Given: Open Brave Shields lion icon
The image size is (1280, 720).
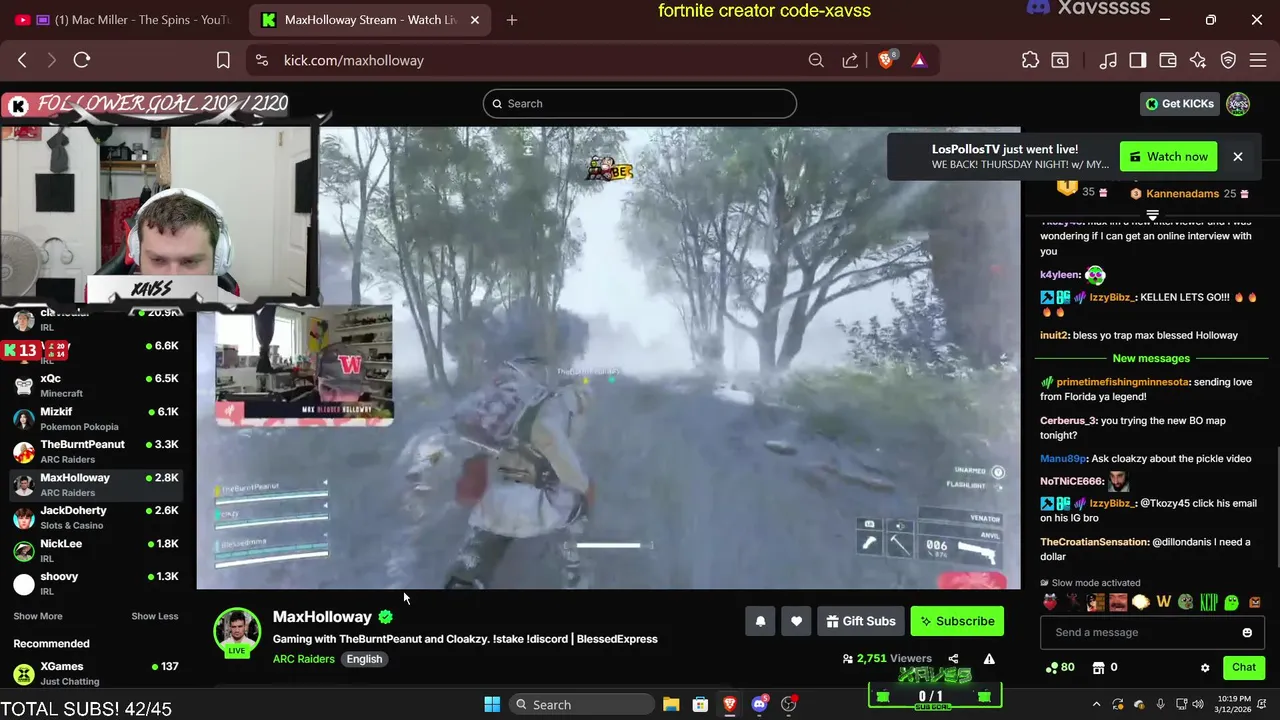Looking at the screenshot, I should pyautogui.click(x=886, y=60).
